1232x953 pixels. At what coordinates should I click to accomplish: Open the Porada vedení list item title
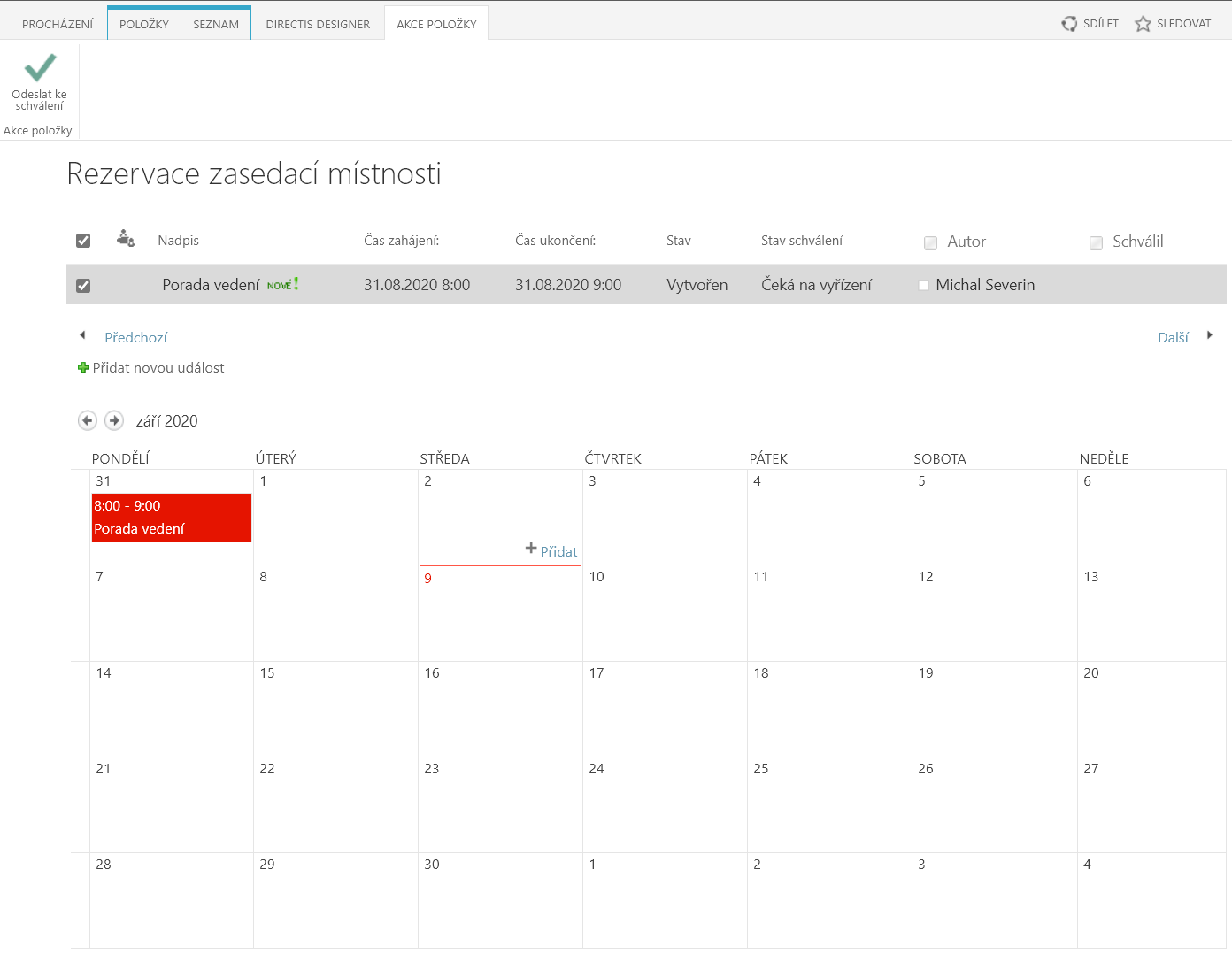coord(211,285)
